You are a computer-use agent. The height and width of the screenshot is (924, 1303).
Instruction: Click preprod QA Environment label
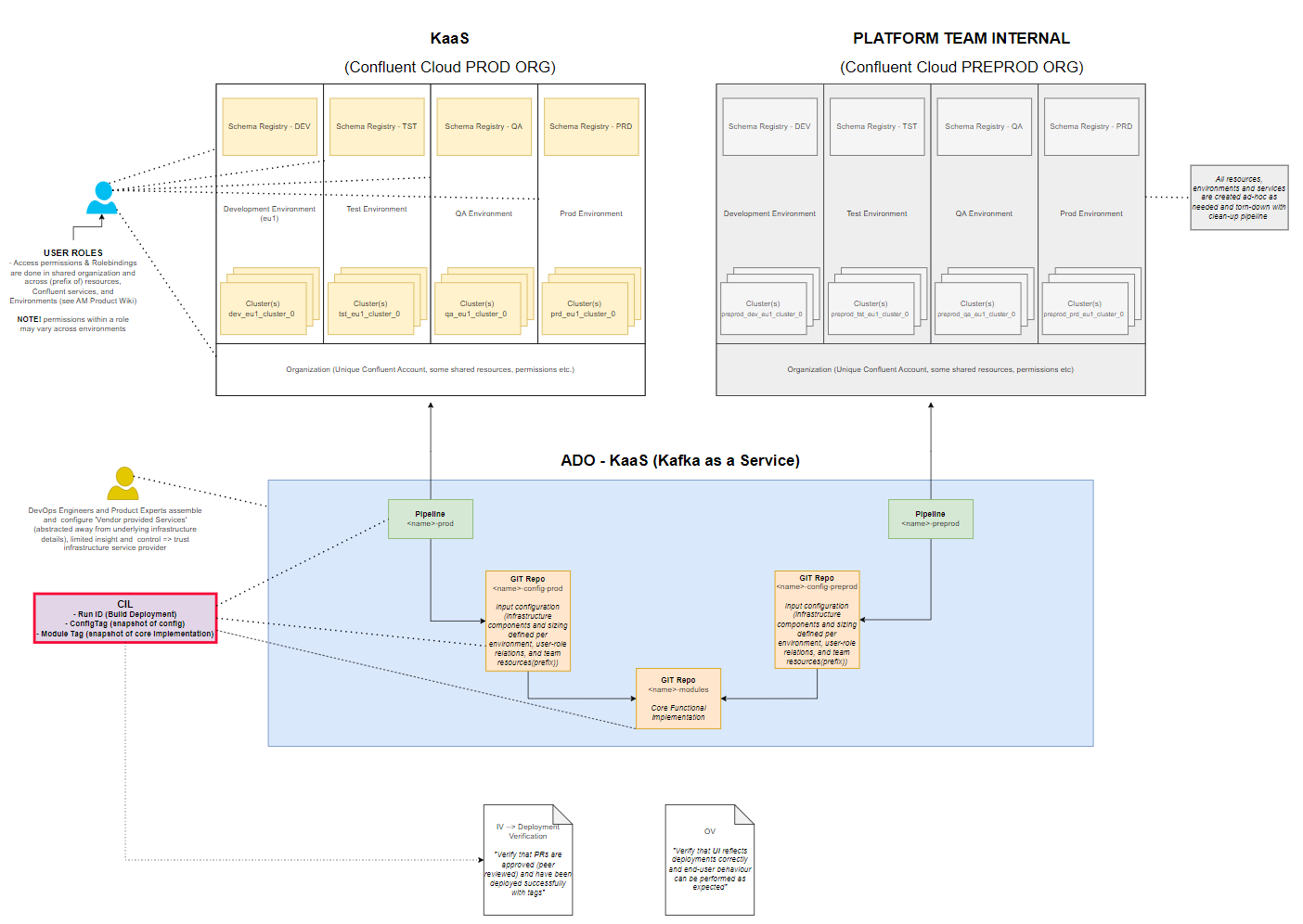[x=984, y=213]
